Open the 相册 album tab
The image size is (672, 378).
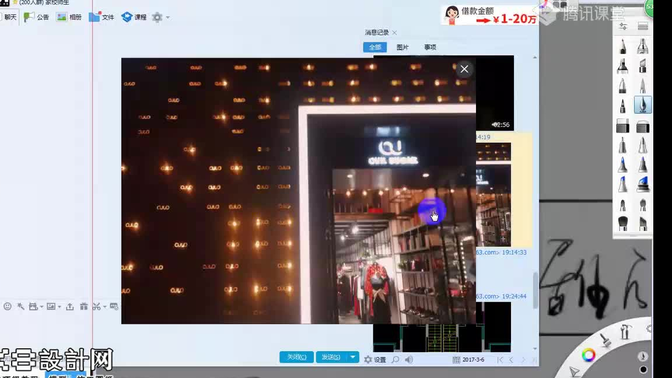(69, 17)
